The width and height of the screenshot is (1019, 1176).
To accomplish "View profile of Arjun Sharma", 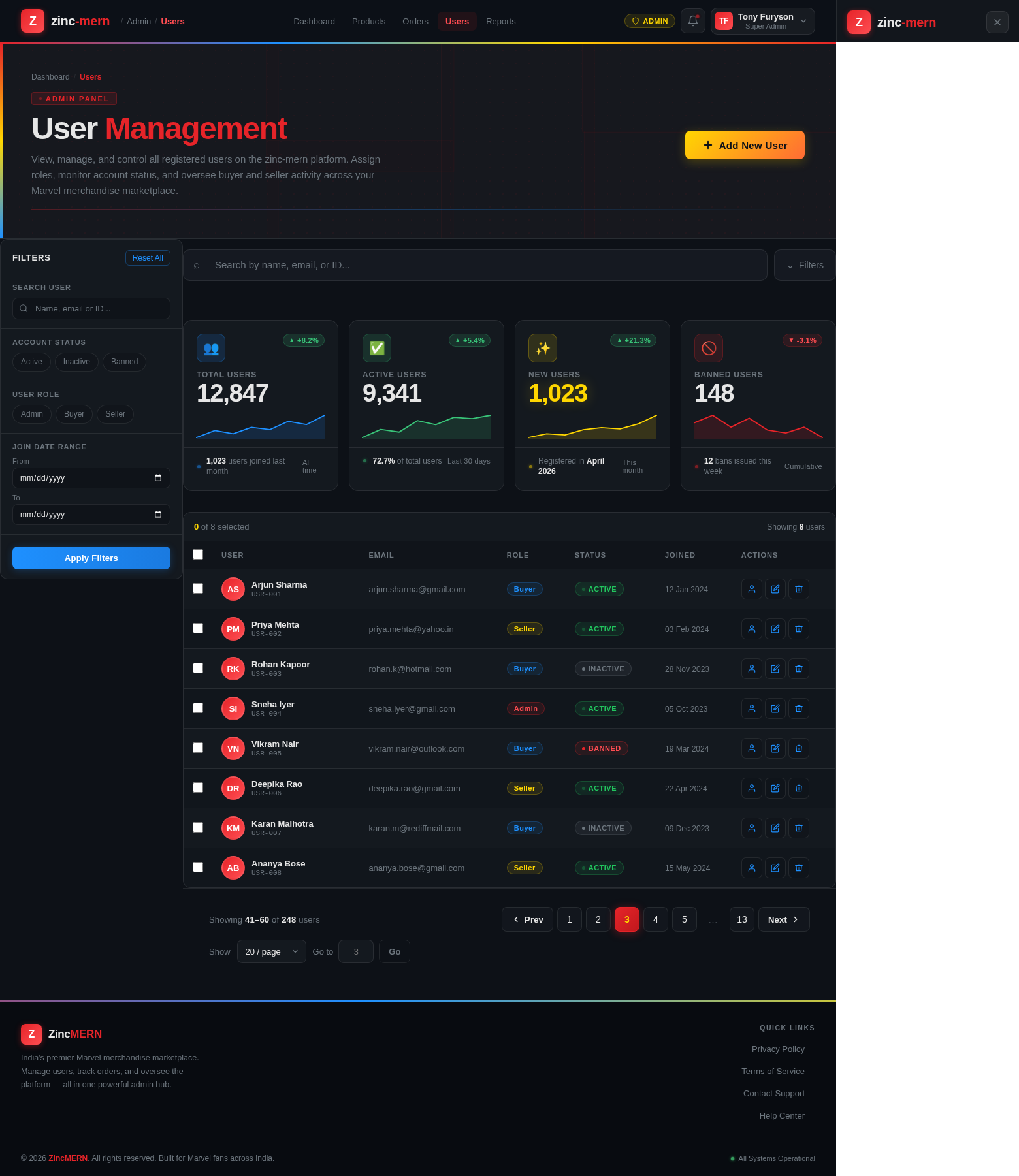I will click(752, 589).
